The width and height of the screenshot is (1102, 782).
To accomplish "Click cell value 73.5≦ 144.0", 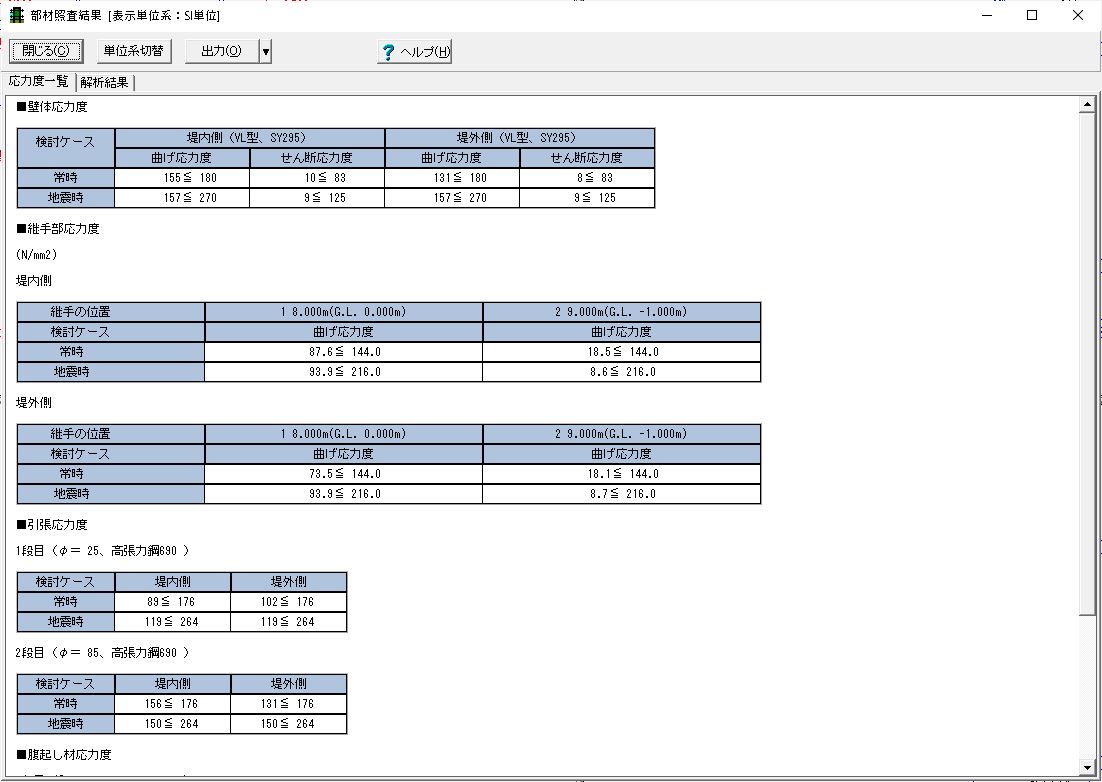I will [344, 474].
